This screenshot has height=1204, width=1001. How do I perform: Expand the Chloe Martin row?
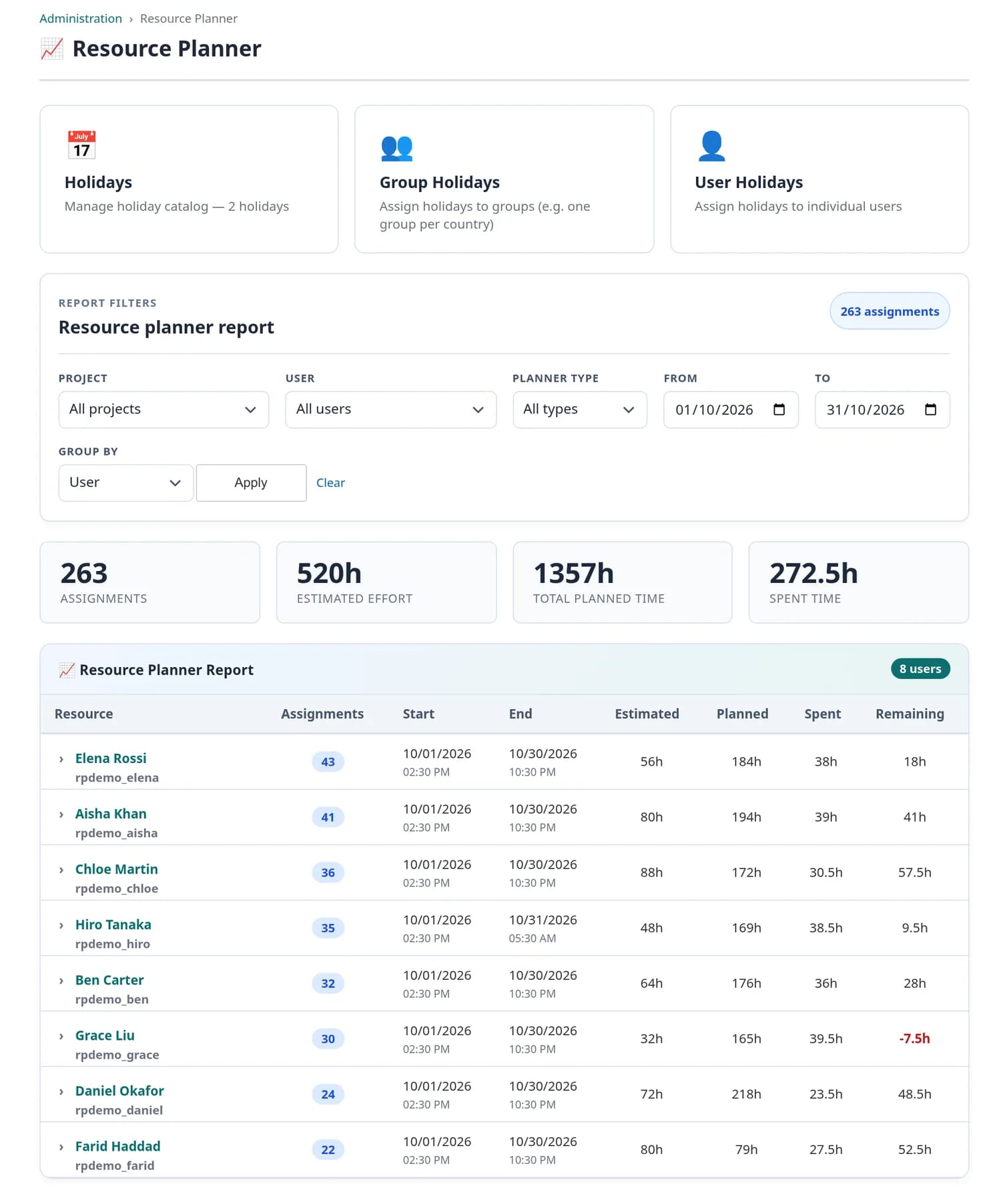point(61,870)
